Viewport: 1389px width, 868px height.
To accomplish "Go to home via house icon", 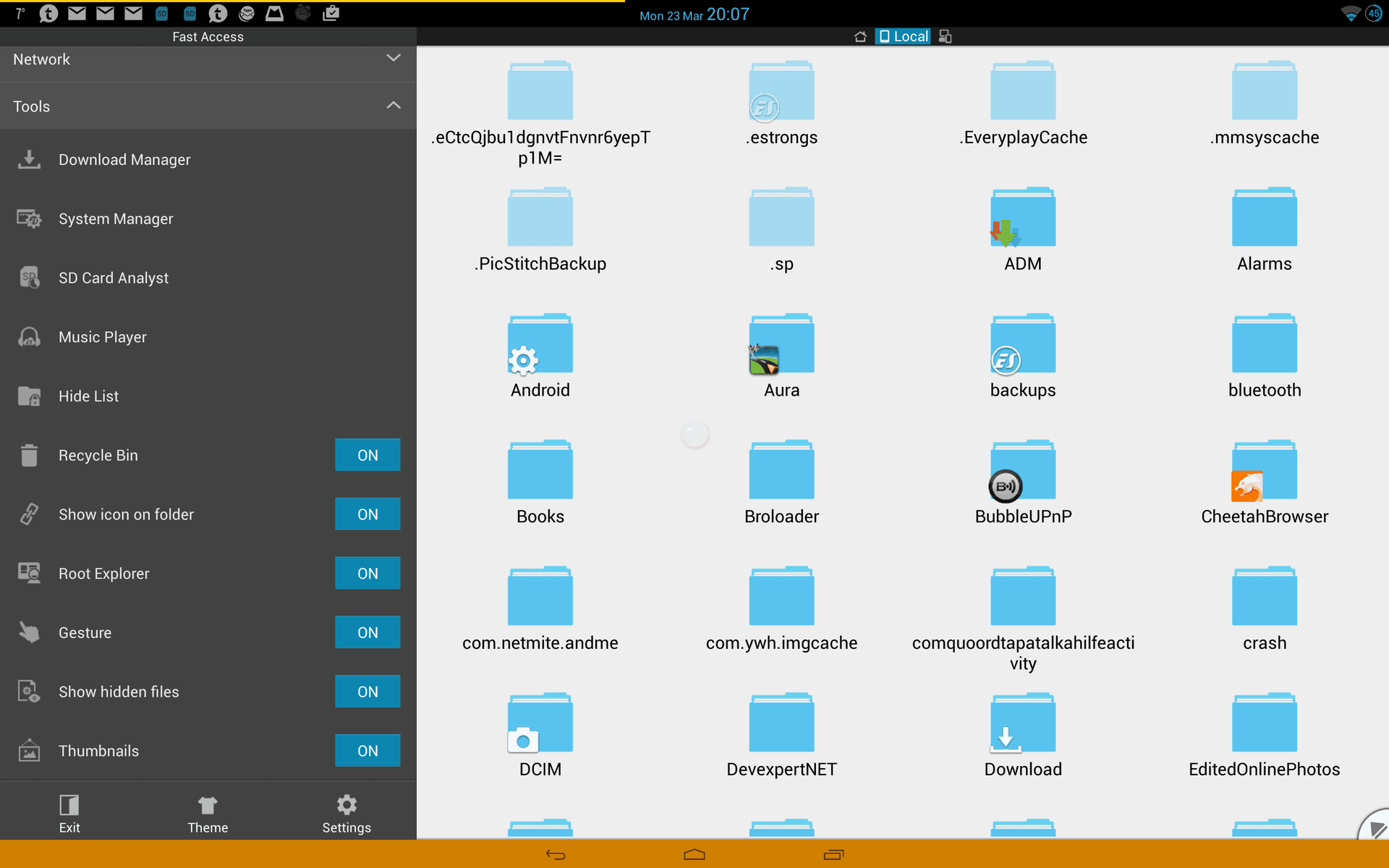I will click(860, 36).
